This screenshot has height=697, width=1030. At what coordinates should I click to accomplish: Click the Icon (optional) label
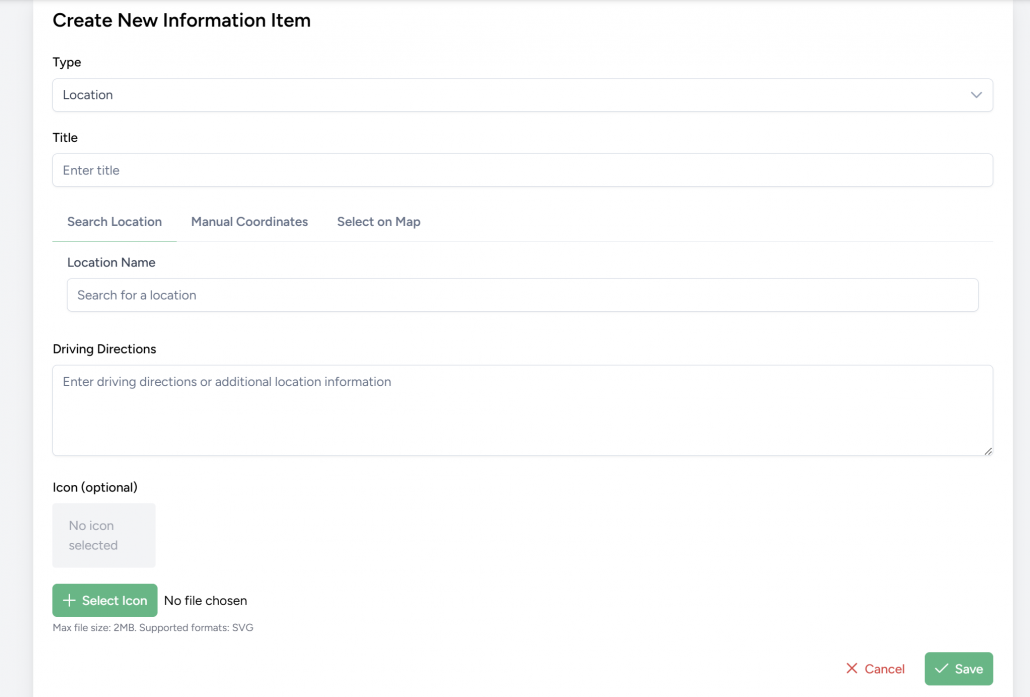point(95,487)
